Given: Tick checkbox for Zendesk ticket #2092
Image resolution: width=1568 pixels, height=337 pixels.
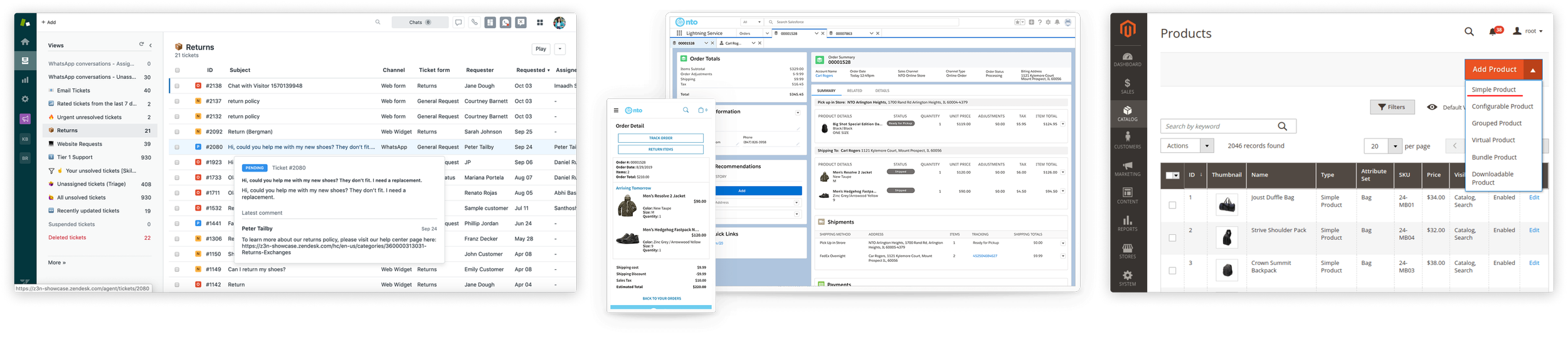Looking at the screenshot, I should [x=177, y=132].
